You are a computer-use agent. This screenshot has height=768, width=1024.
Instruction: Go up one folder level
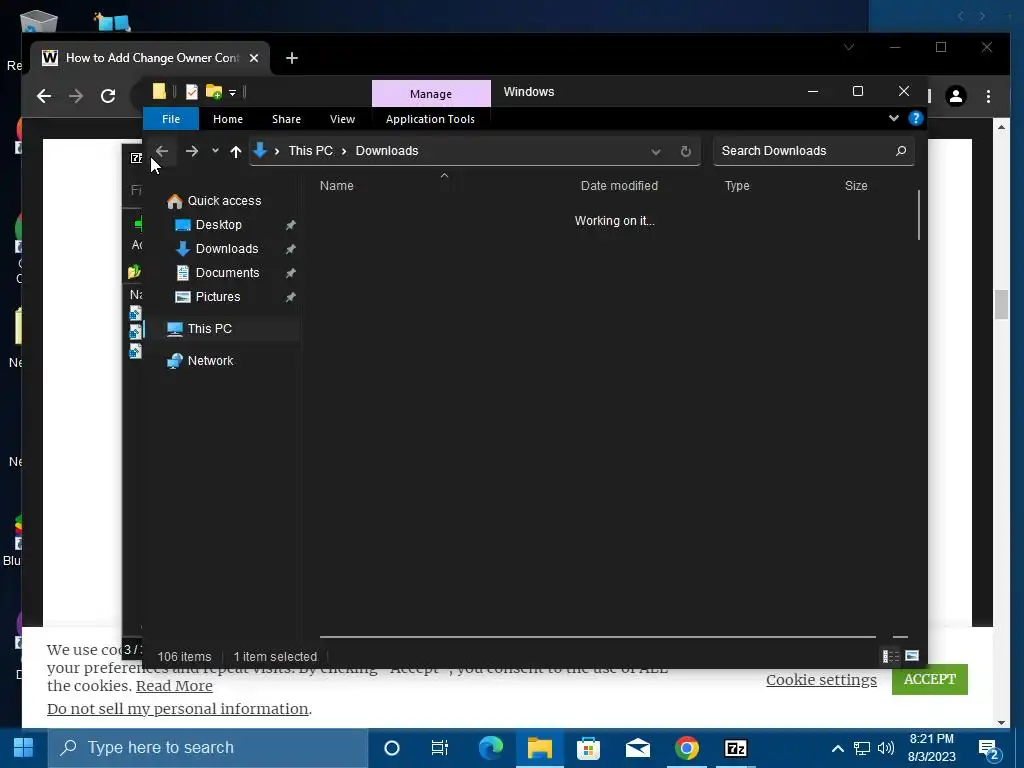[x=236, y=151]
